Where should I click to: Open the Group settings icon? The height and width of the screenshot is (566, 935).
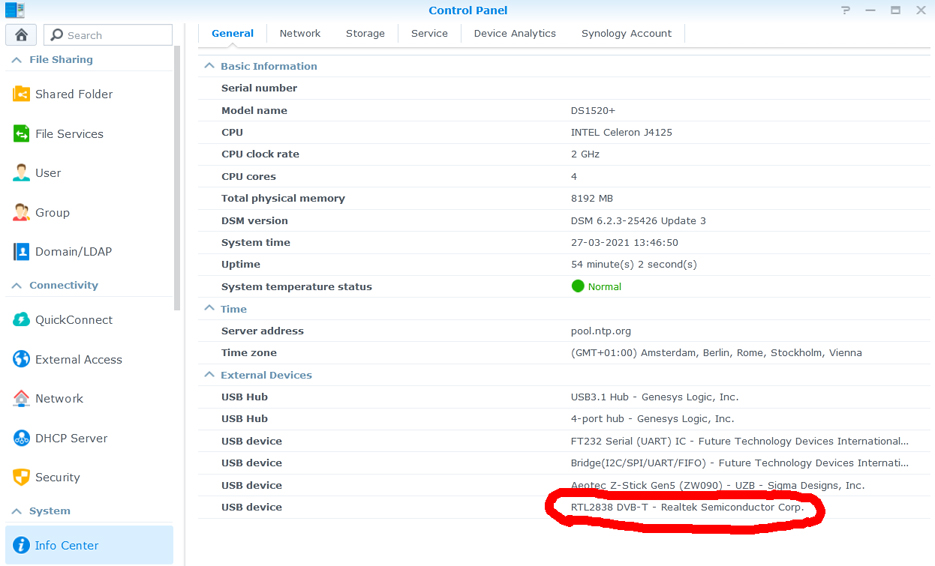click(21, 212)
